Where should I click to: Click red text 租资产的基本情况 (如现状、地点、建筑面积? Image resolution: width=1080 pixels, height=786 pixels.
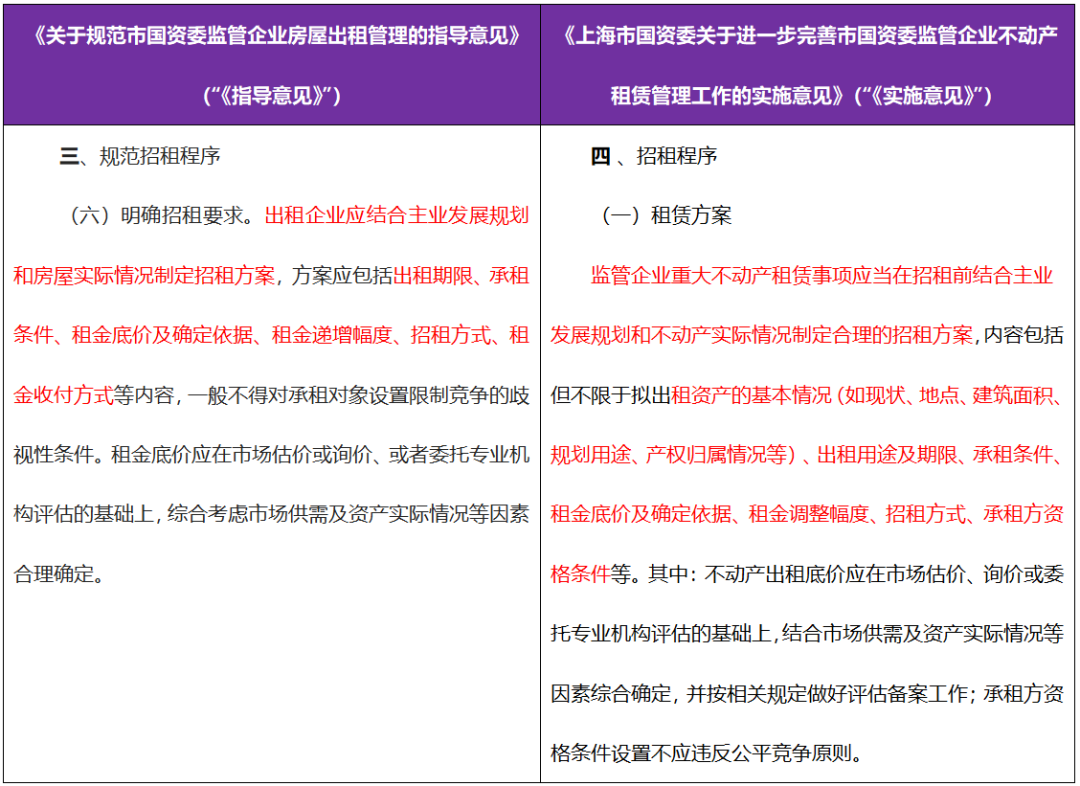tap(867, 395)
